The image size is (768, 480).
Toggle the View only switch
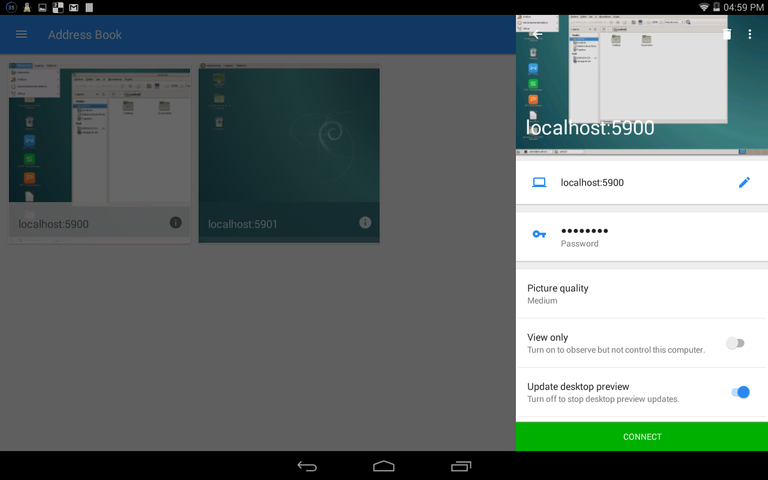(x=735, y=343)
